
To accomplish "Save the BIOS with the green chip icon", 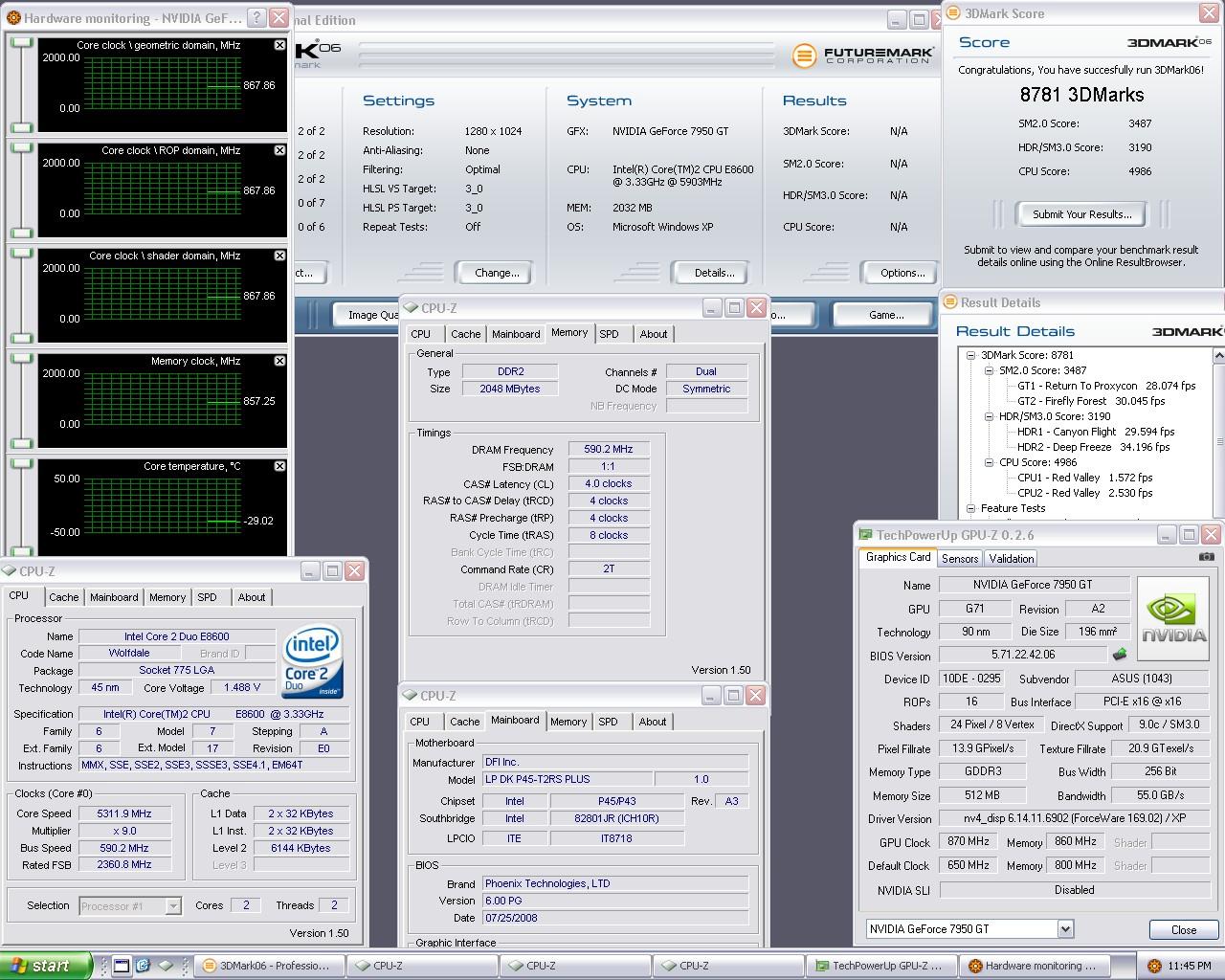I will click(1119, 655).
